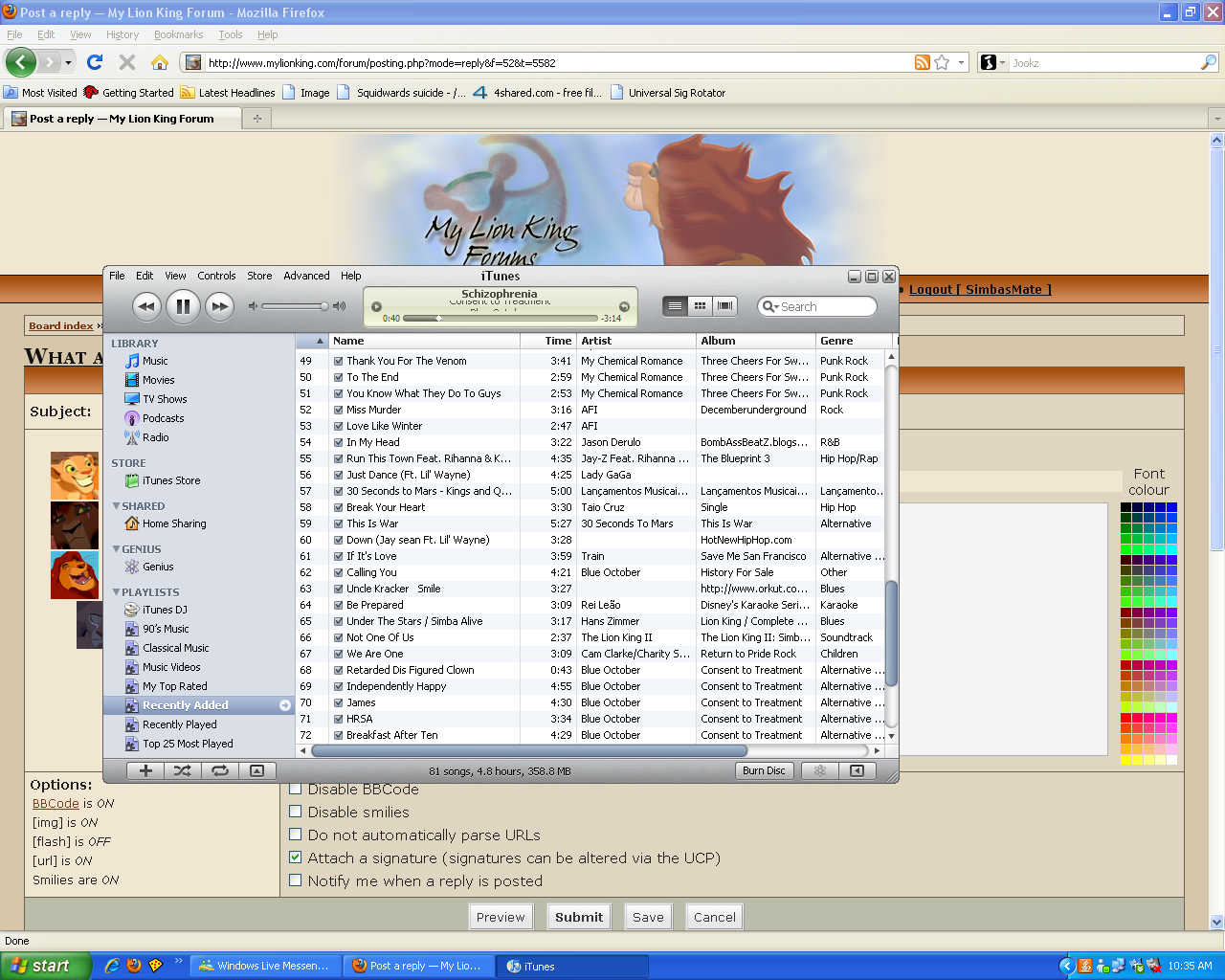Screen dimensions: 1225x980
Task: Toggle repeat mode in iTunes
Action: (220, 770)
